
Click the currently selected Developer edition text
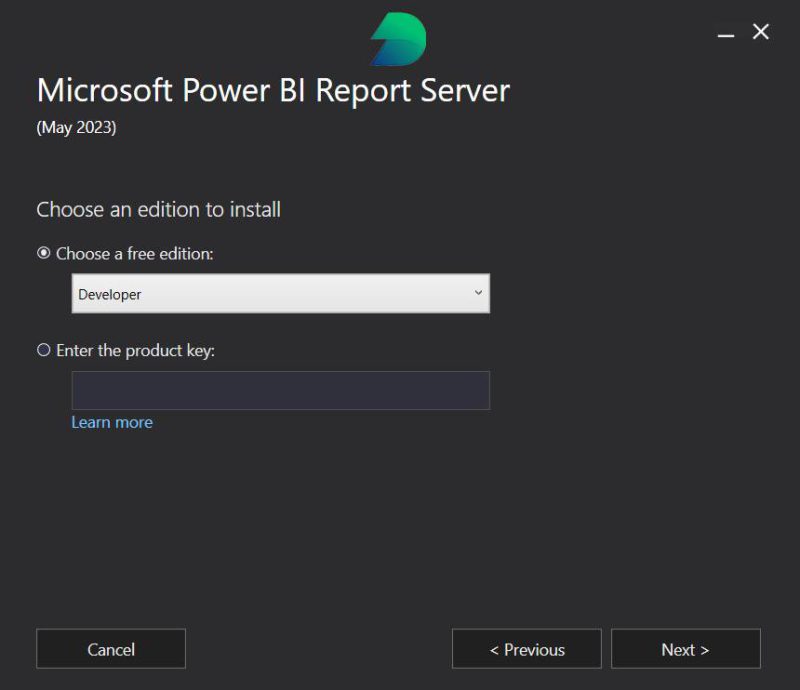(x=108, y=294)
